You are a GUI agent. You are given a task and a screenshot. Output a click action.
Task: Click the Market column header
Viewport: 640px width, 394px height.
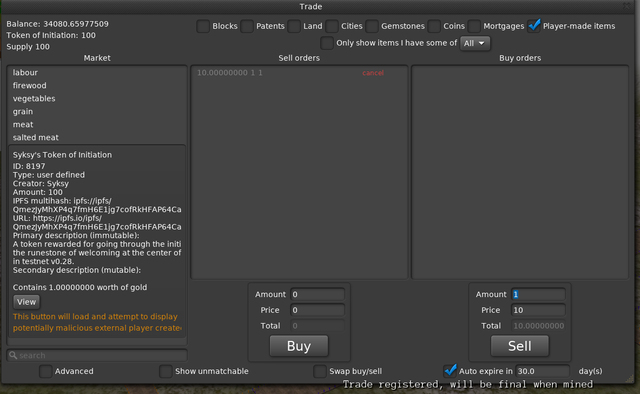(x=97, y=58)
